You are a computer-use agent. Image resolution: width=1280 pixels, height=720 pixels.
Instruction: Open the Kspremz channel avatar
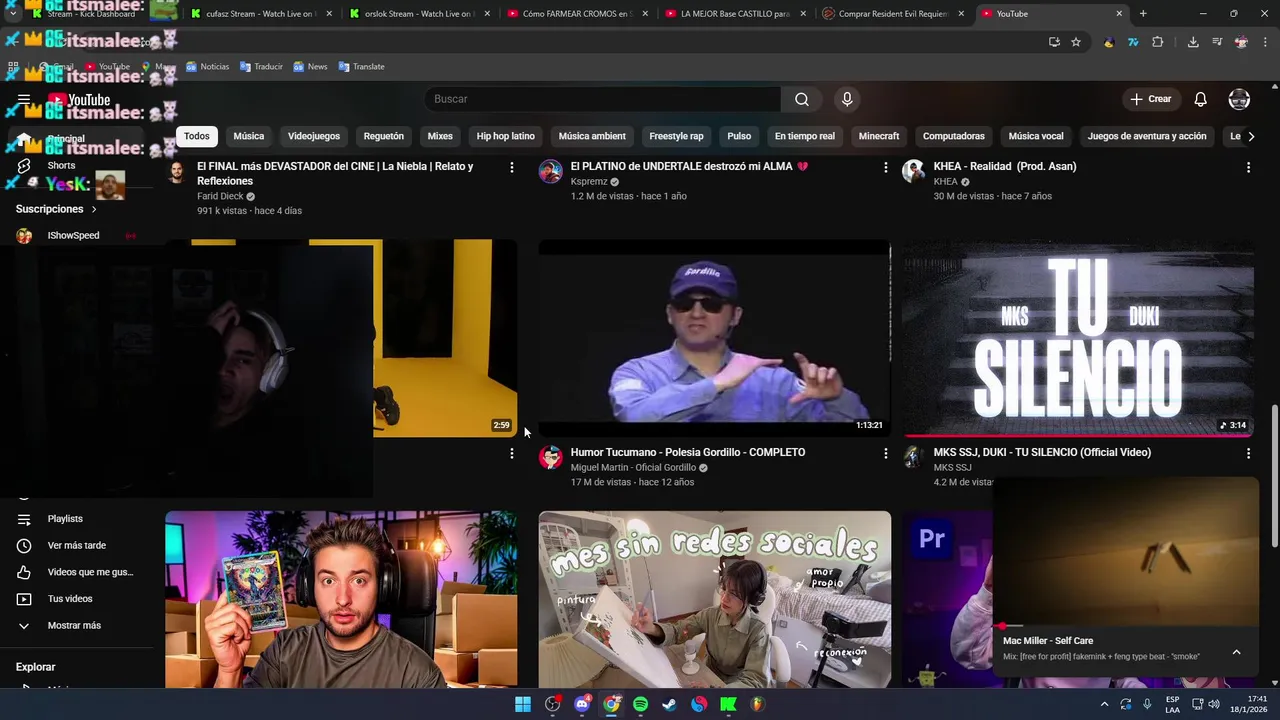tap(550, 171)
